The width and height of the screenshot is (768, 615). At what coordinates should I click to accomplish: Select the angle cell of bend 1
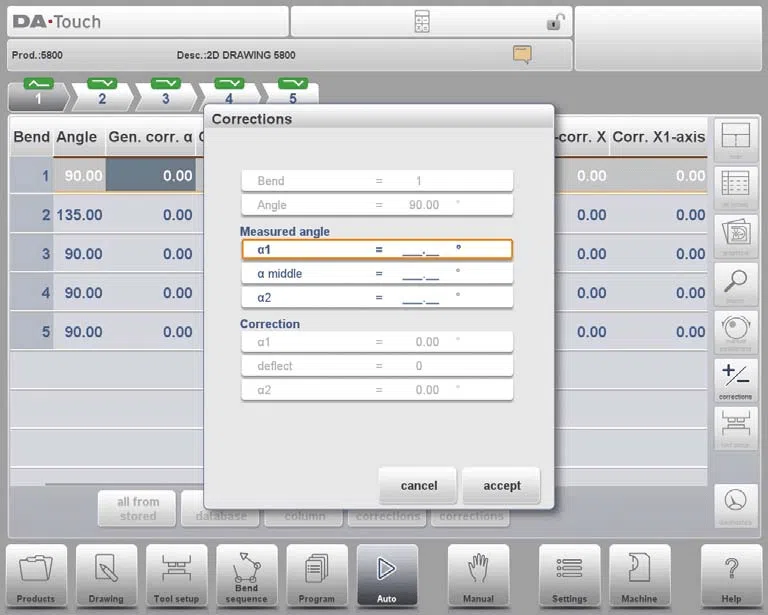tap(79, 175)
